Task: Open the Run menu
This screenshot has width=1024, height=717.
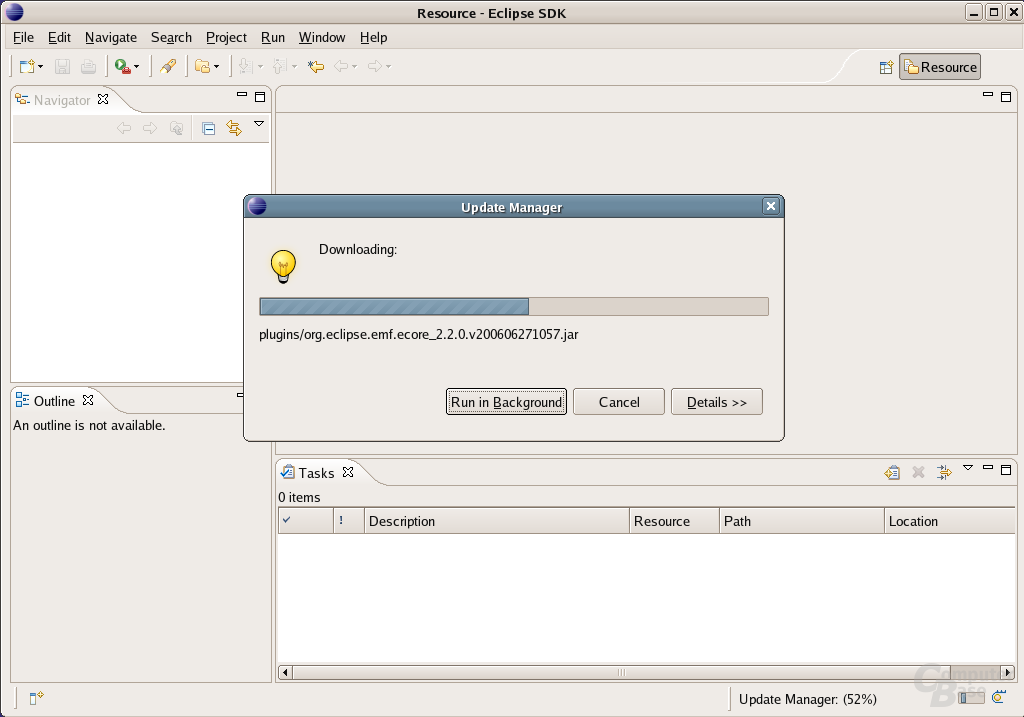Action: [x=273, y=37]
